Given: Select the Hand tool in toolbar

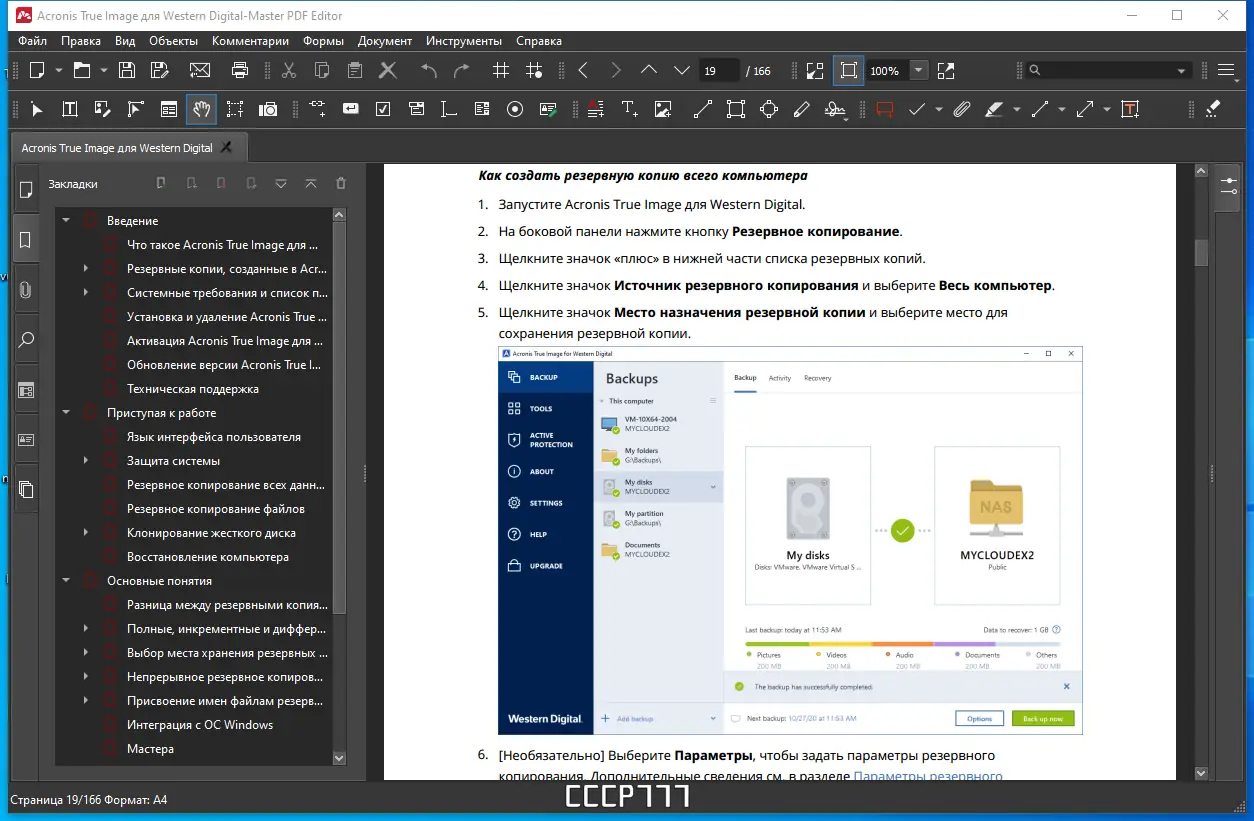Looking at the screenshot, I should 202,109.
